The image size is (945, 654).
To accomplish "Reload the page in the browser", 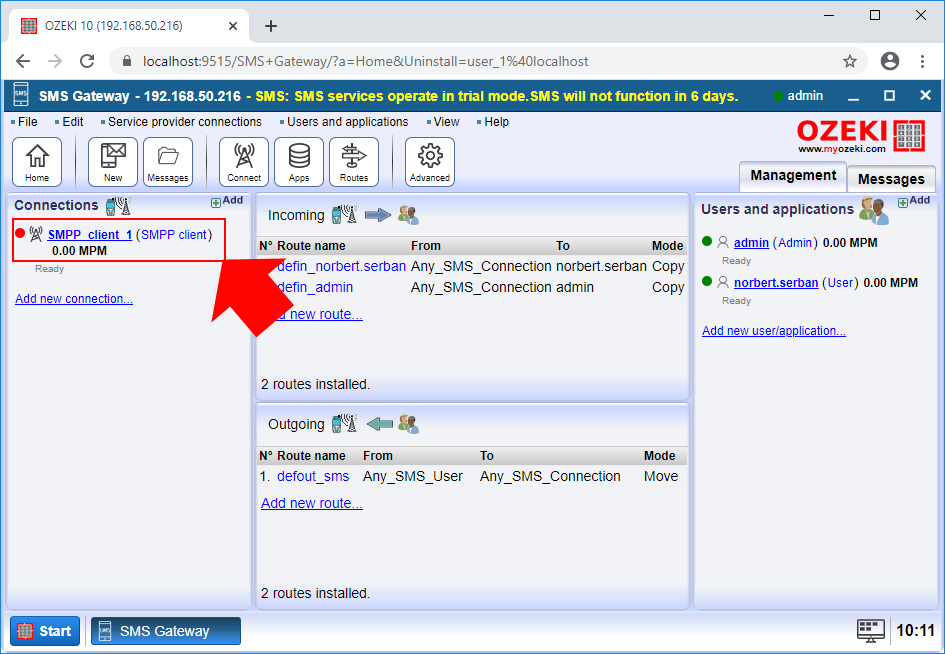I will click(87, 61).
